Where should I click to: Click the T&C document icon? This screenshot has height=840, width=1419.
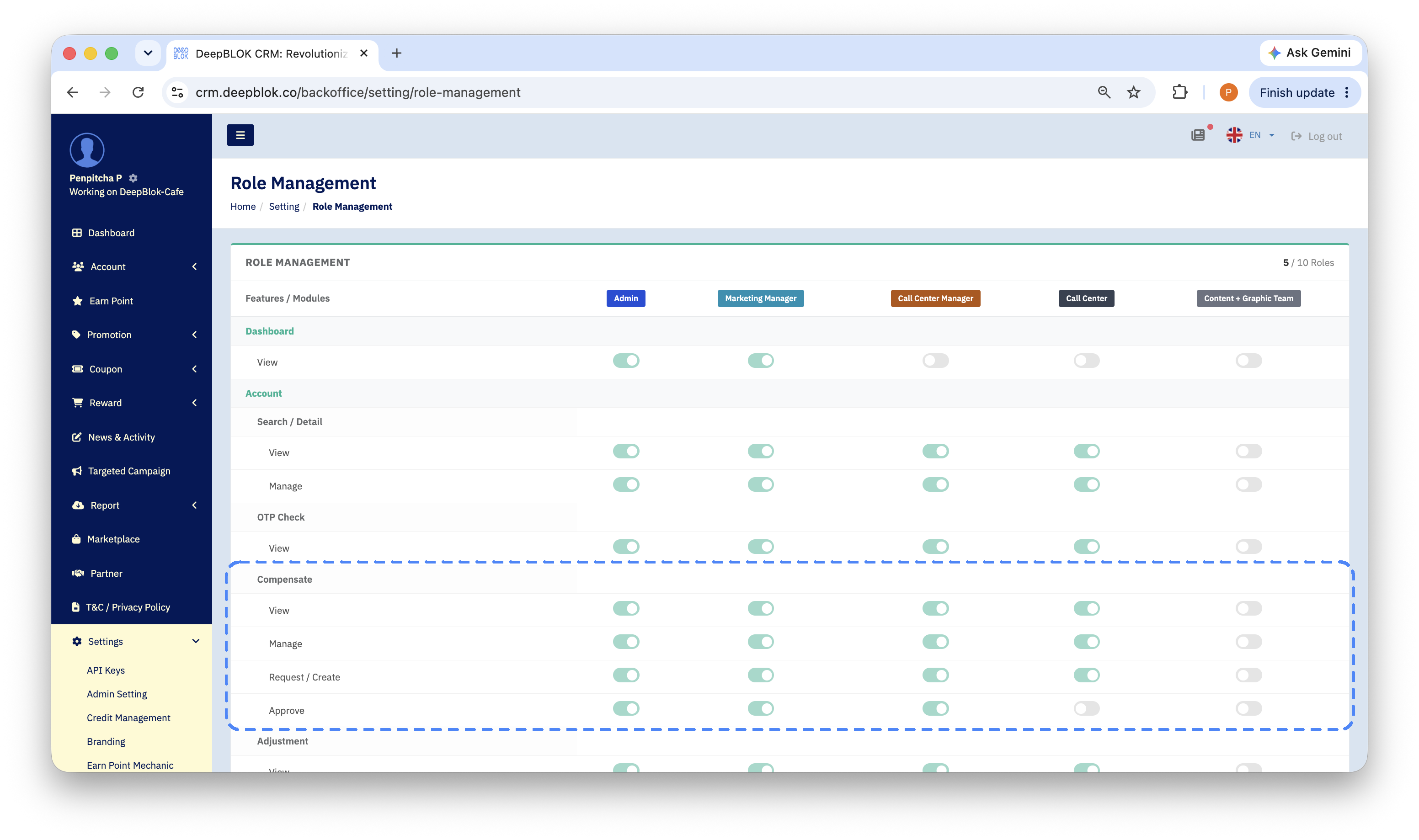point(76,607)
